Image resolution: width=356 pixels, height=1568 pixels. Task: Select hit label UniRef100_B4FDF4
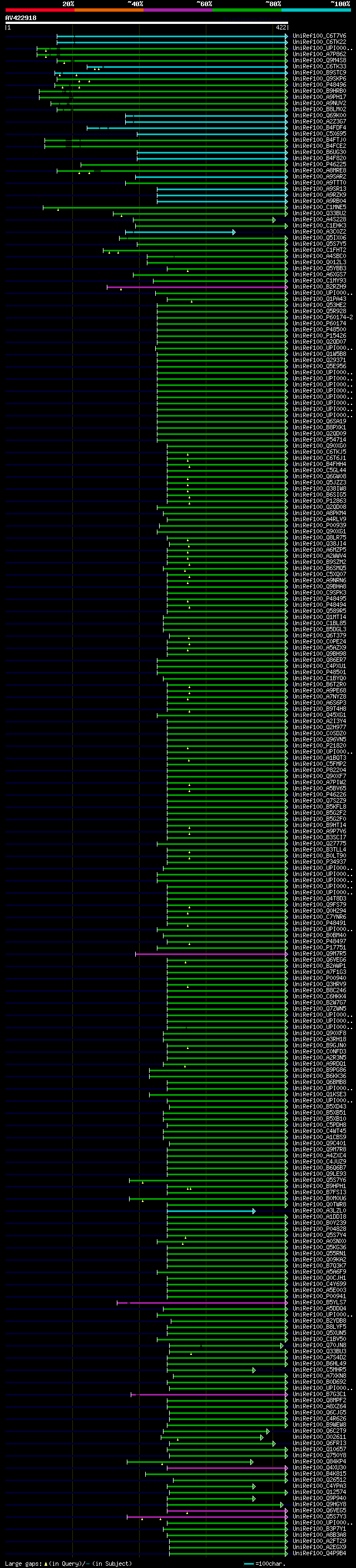(319, 128)
